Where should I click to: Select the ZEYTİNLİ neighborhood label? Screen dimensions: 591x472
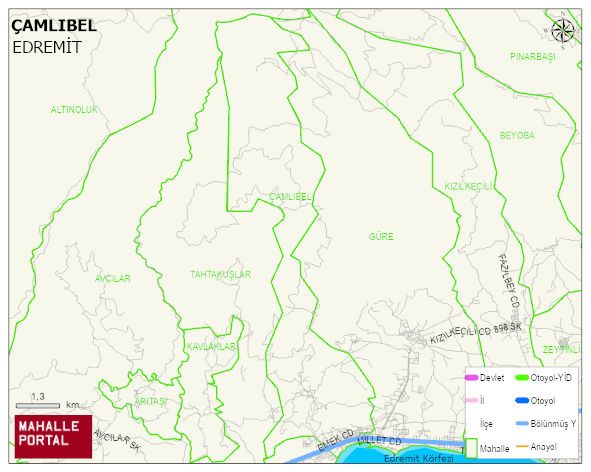(x=561, y=349)
